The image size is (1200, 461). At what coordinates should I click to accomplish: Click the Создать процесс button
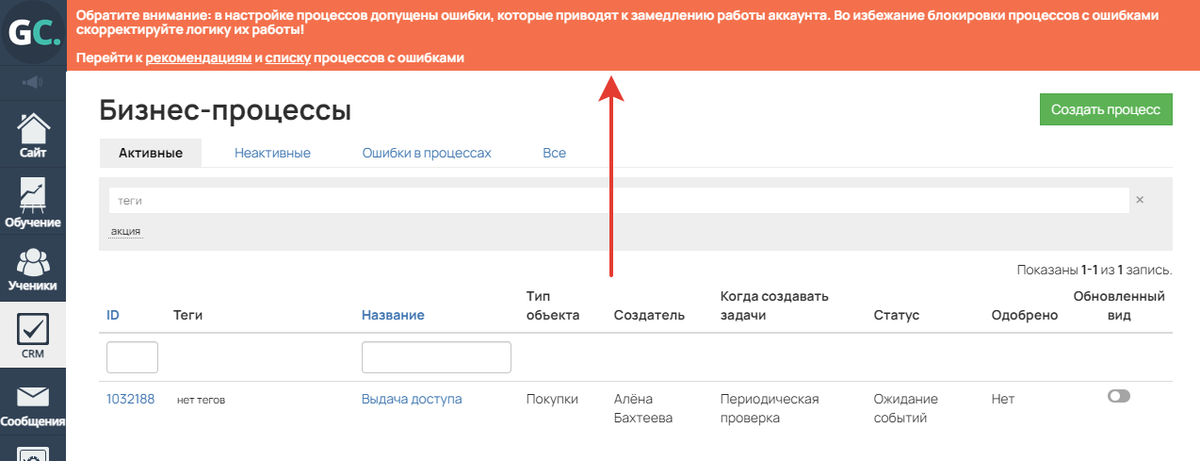click(x=1105, y=110)
